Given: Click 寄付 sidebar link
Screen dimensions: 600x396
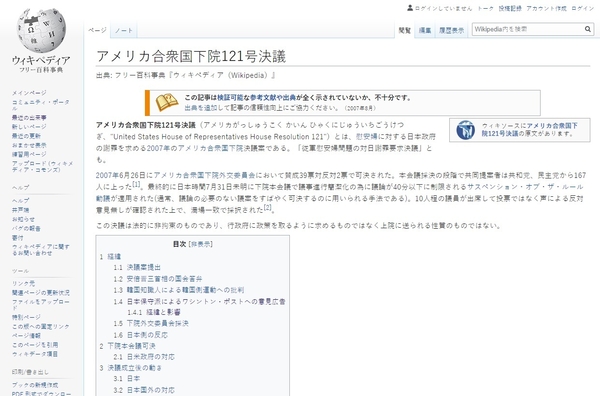Looking at the screenshot, I should [x=18, y=238].
